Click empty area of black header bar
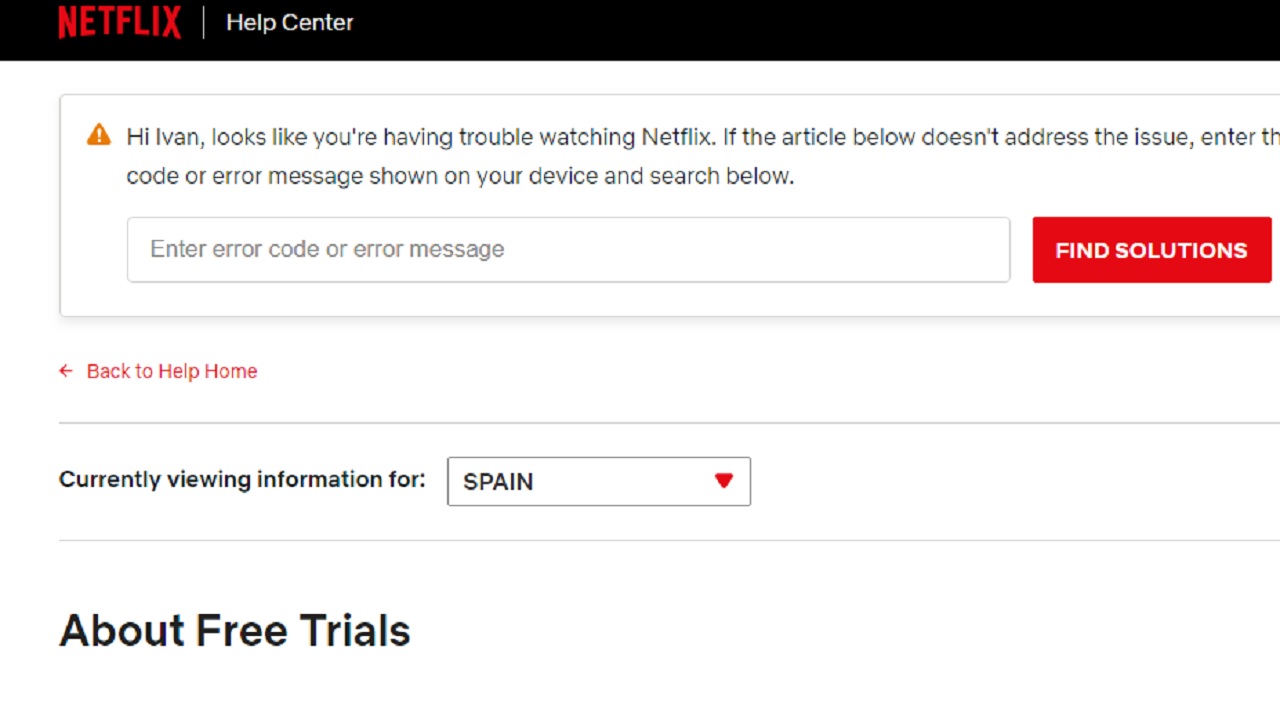Viewport: 1280px width, 724px height. pos(800,28)
